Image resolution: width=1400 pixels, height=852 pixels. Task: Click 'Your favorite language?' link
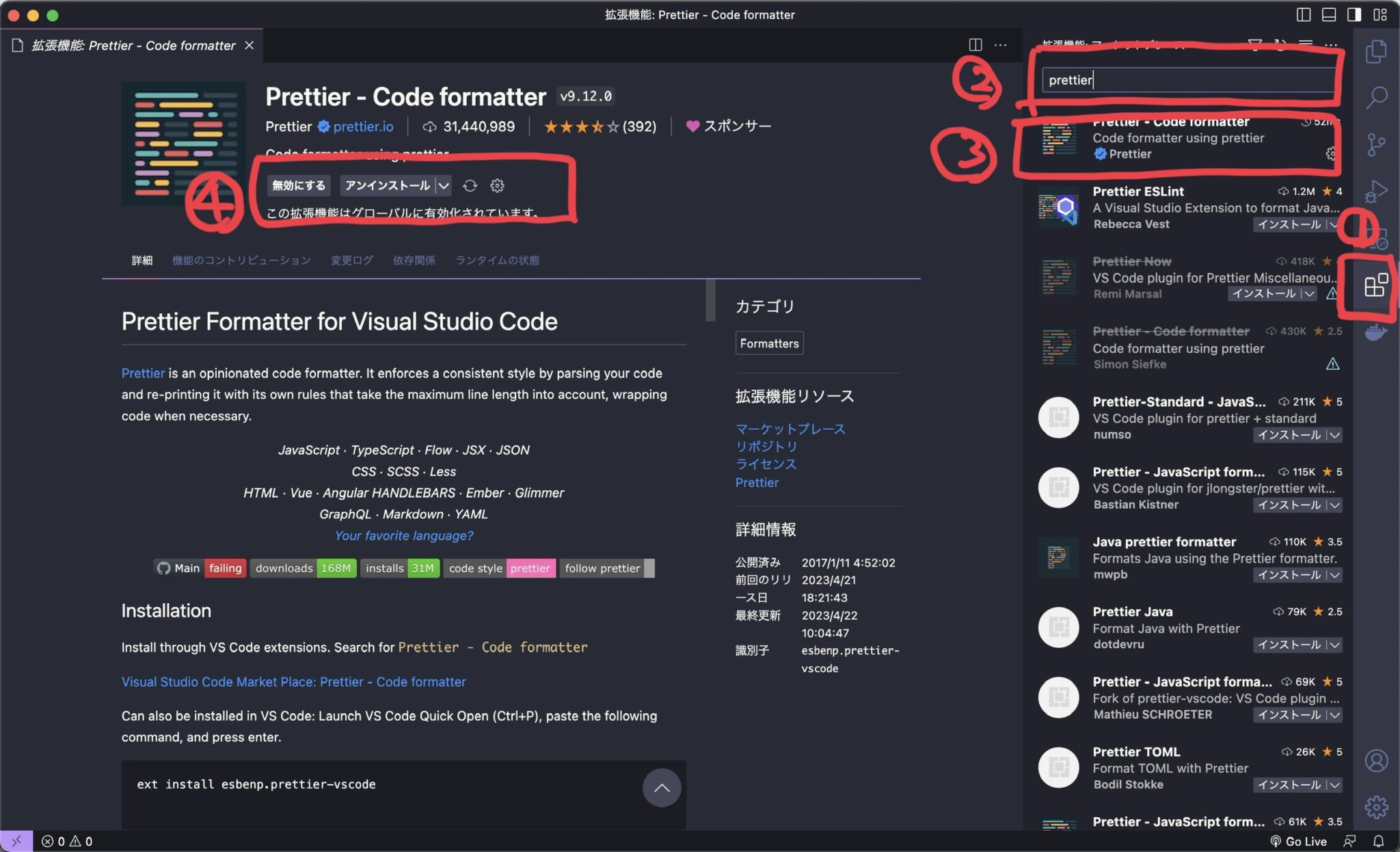pyautogui.click(x=403, y=535)
